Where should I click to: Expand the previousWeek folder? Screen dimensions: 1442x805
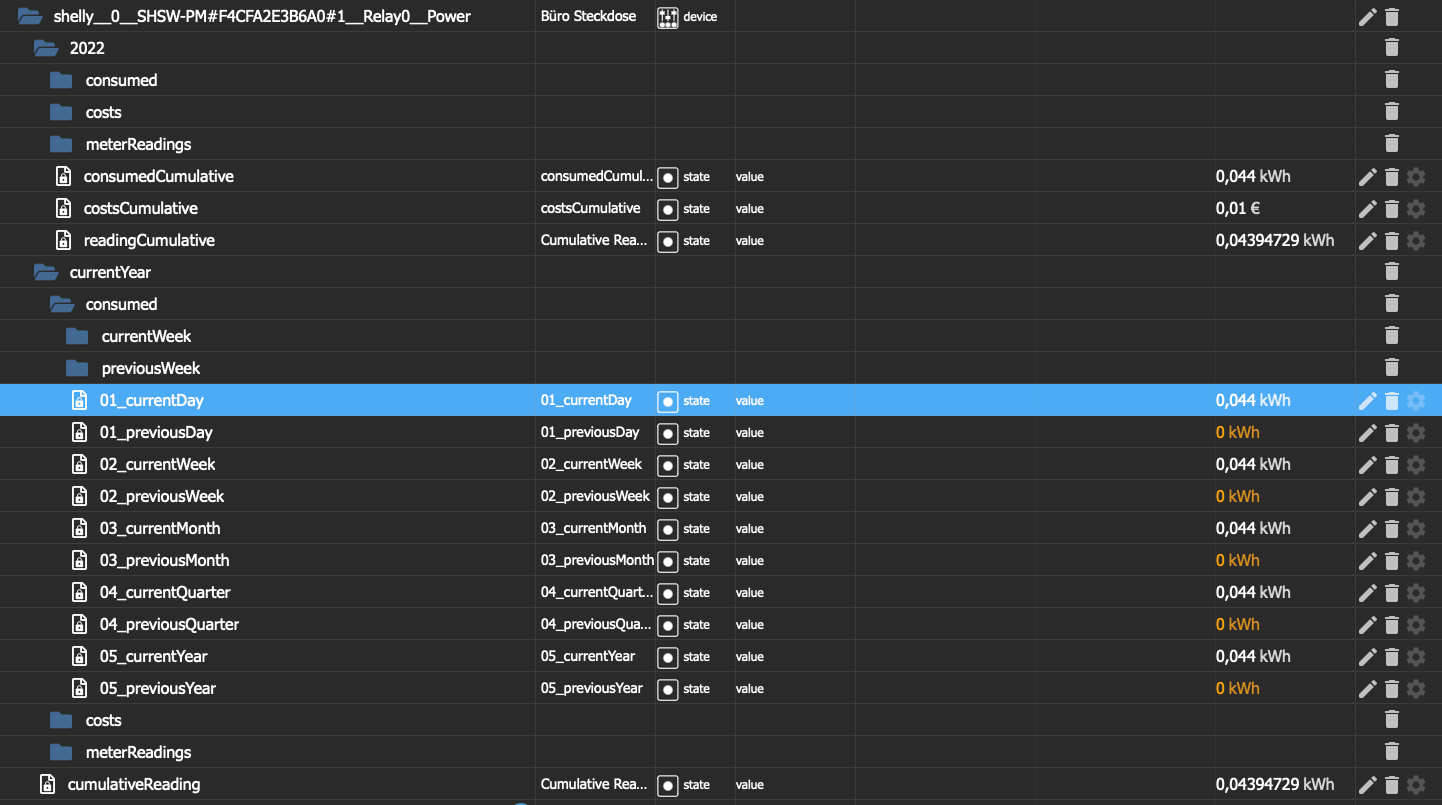click(x=77, y=368)
